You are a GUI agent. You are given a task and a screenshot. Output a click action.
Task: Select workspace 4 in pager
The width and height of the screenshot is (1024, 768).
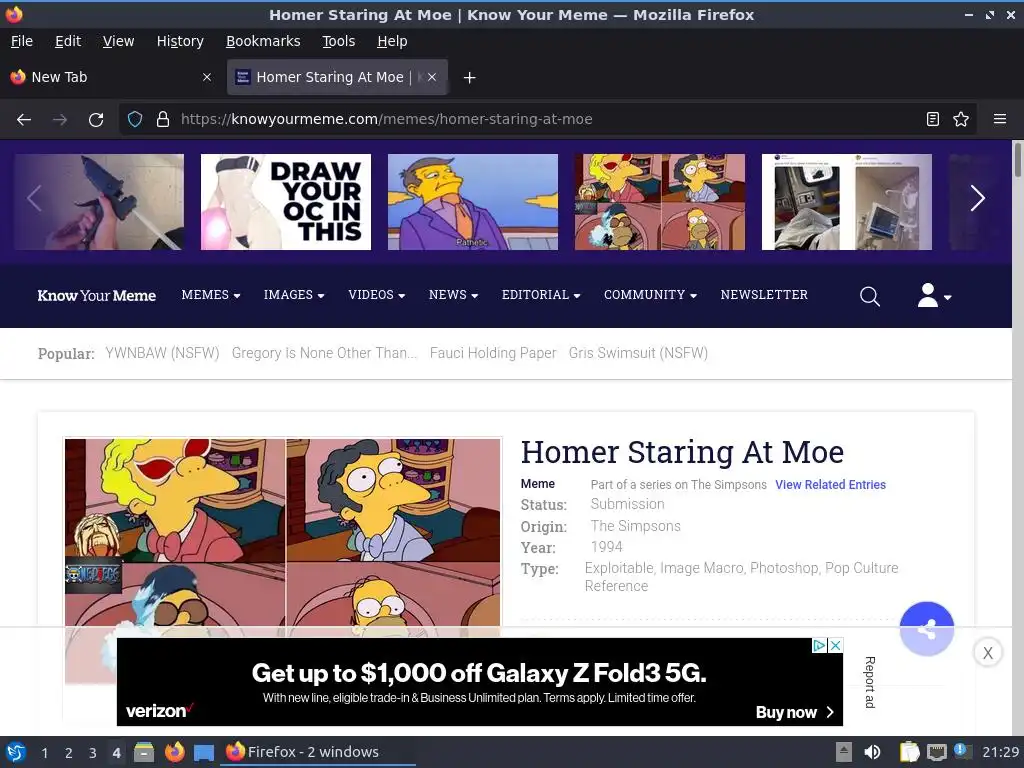pos(116,753)
